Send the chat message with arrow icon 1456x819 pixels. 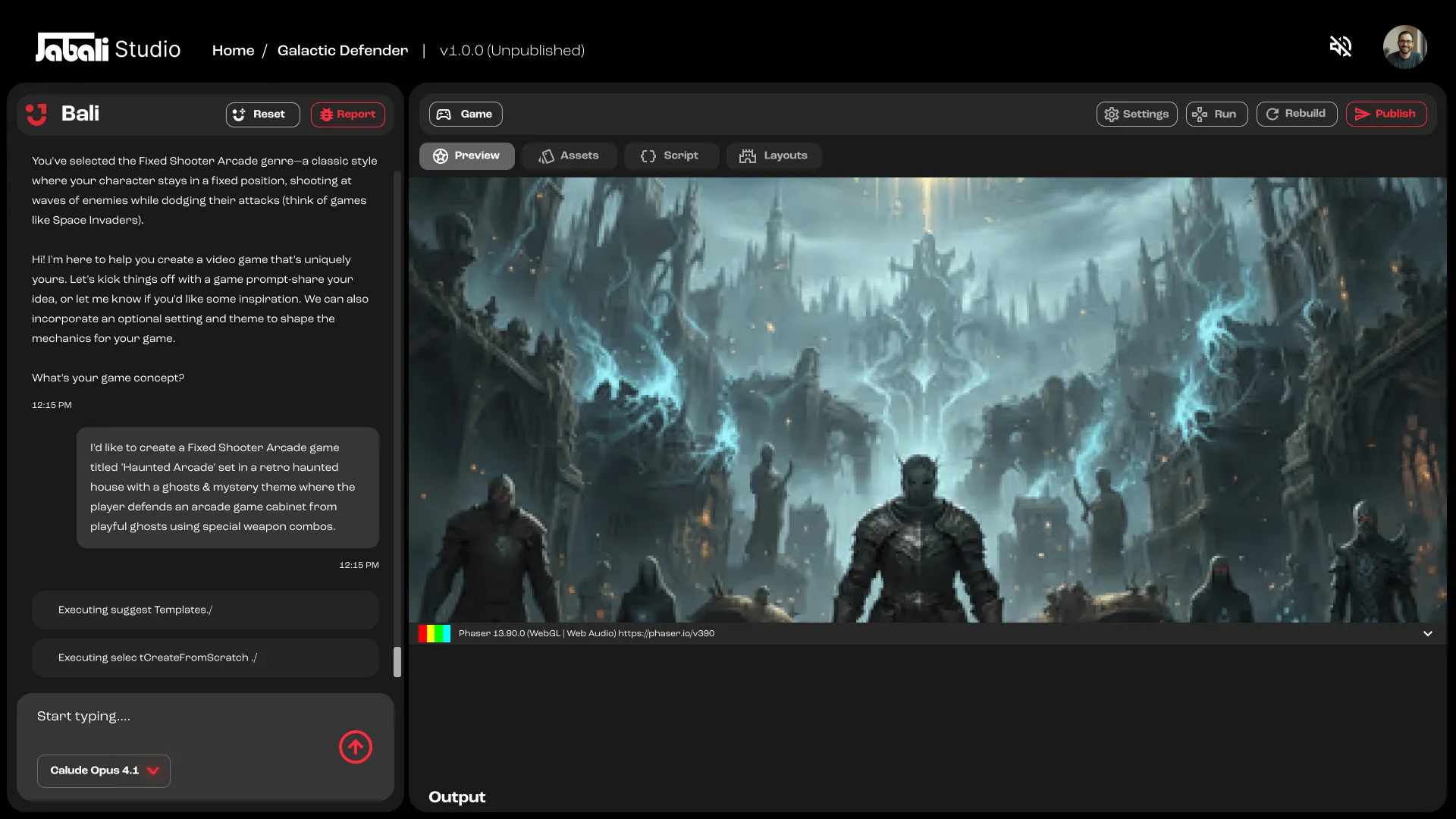[x=355, y=747]
